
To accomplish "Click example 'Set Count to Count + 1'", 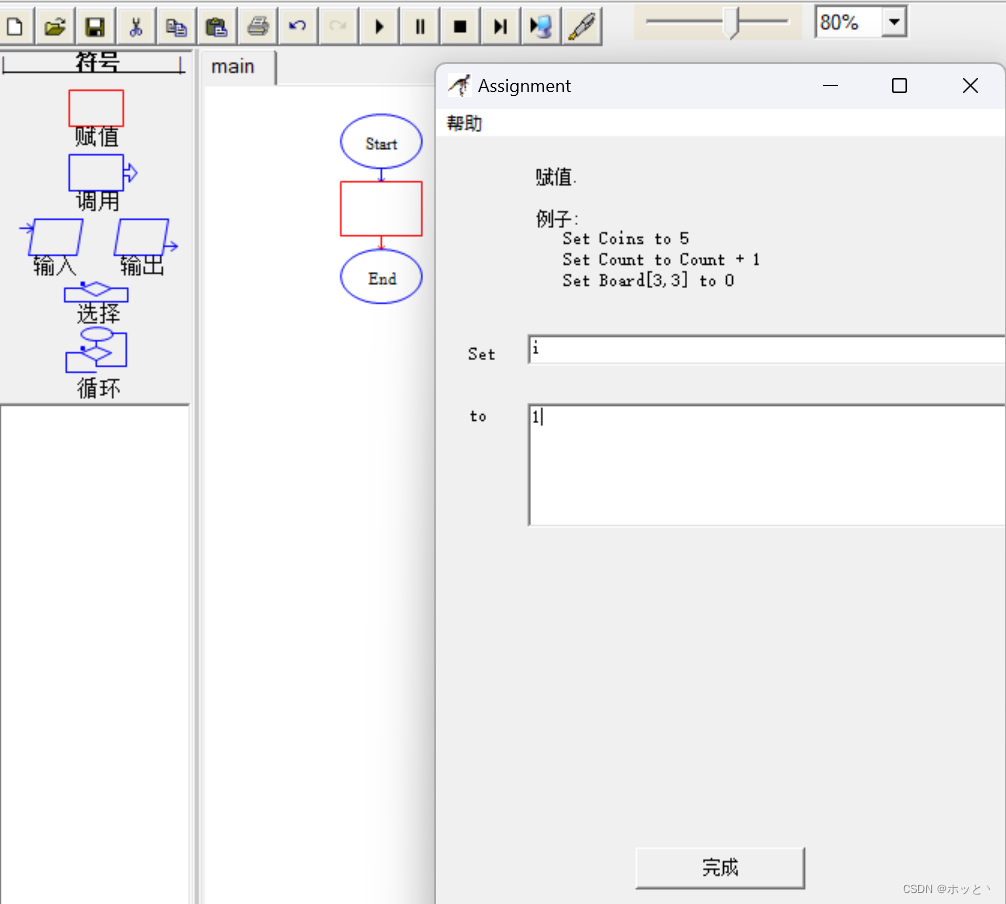I will point(661,260).
